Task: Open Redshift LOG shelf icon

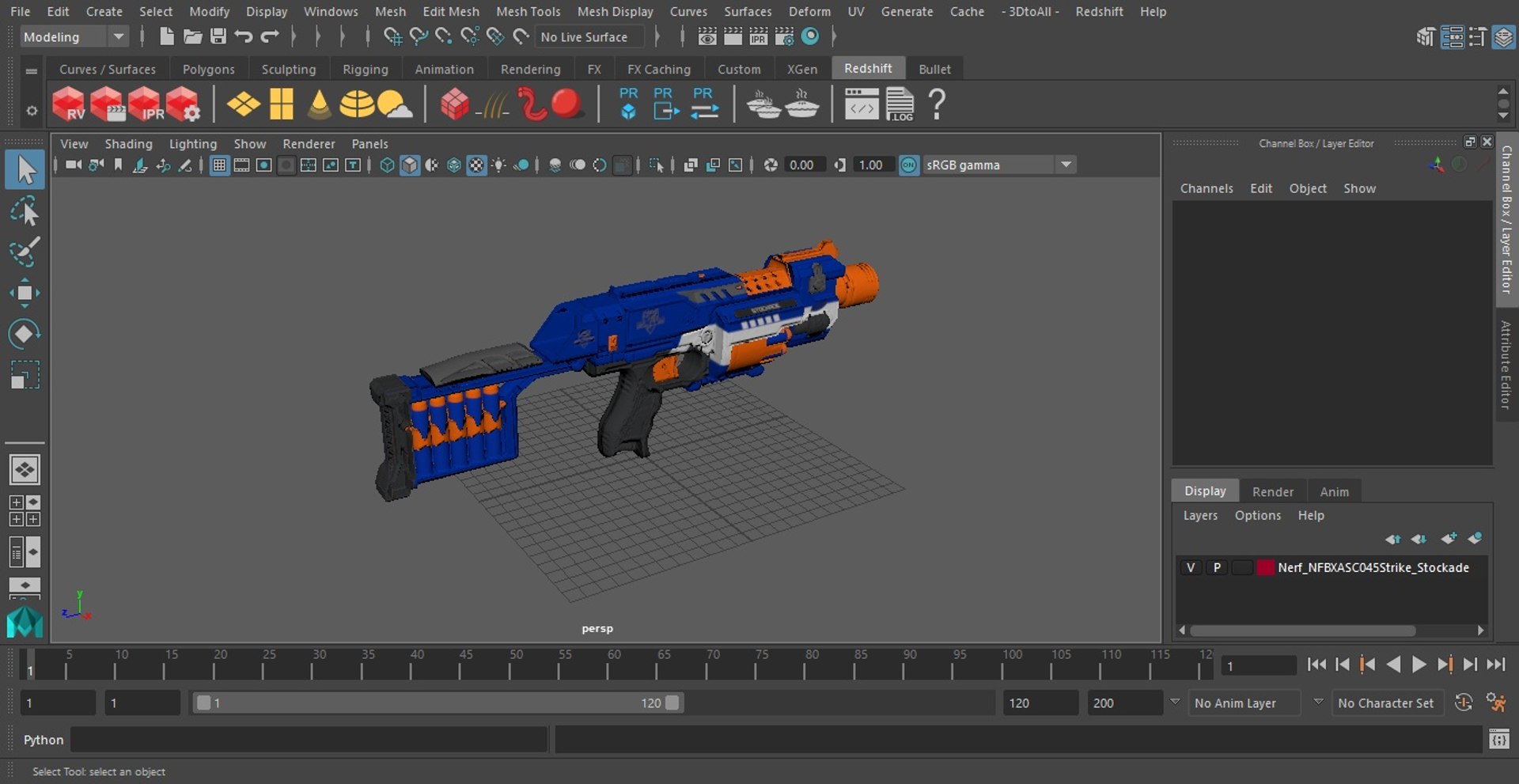Action: pos(900,104)
